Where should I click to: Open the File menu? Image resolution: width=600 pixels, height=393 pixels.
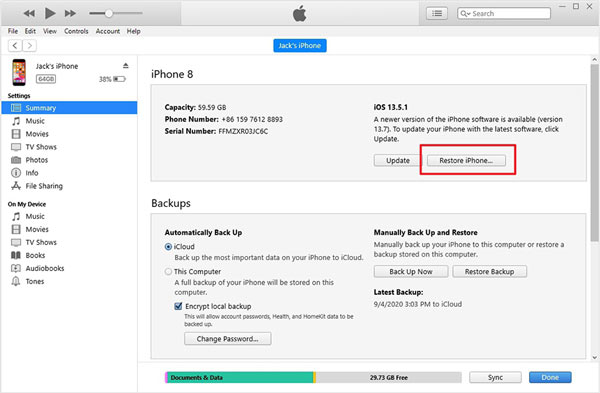[13, 31]
